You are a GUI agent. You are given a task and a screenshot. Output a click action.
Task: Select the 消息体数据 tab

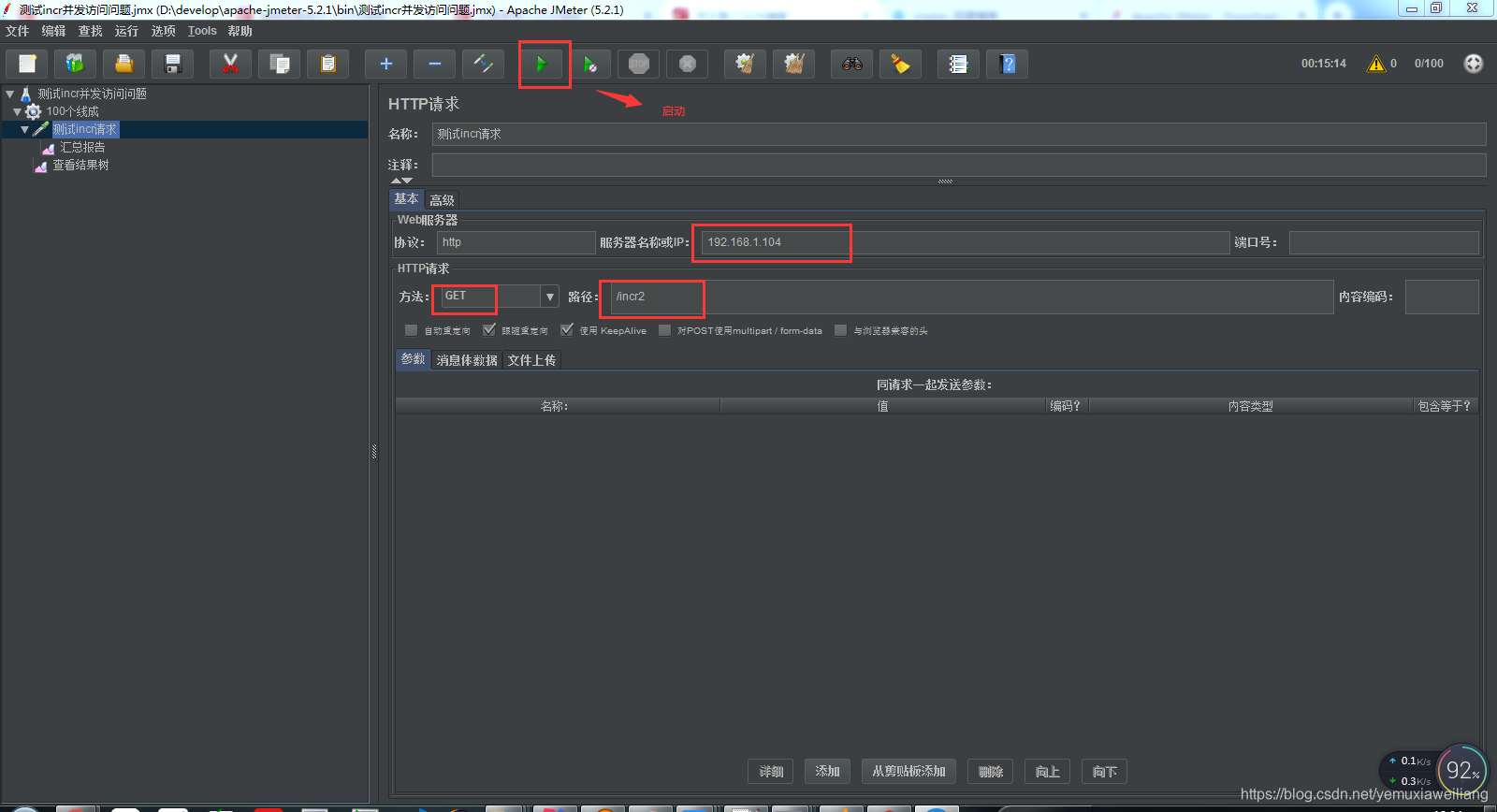(467, 360)
